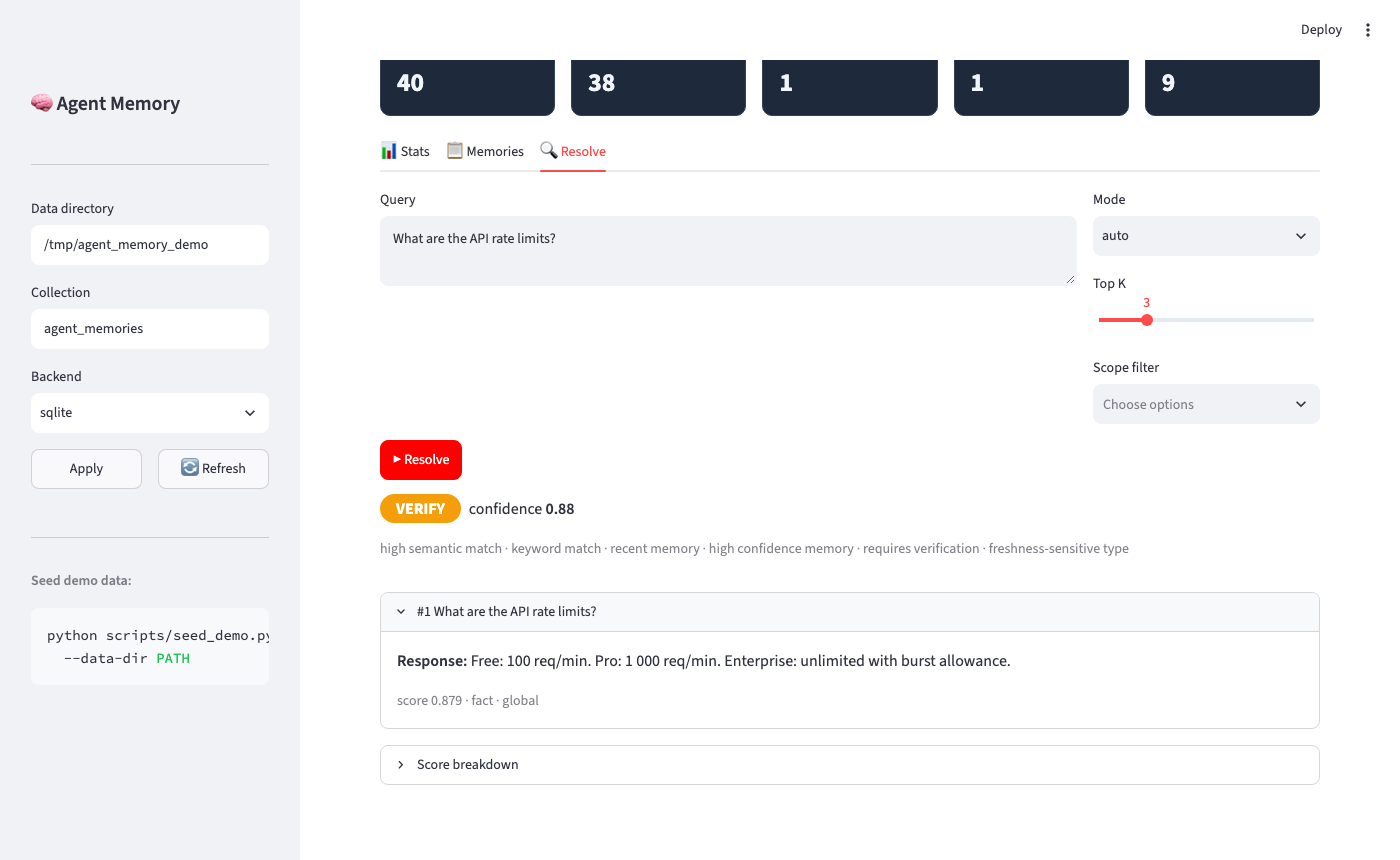
Task: Click the Collection input field
Action: point(150,328)
